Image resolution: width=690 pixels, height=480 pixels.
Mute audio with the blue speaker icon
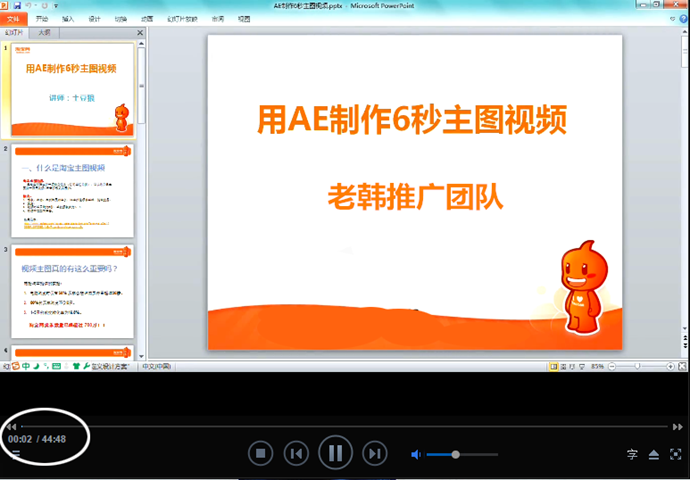point(416,454)
